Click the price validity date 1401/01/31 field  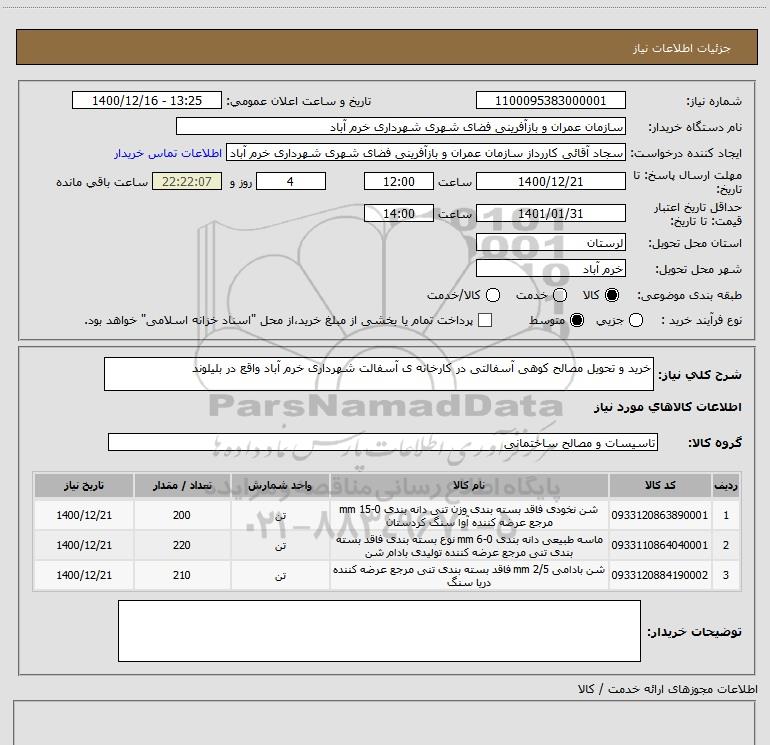coord(550,214)
